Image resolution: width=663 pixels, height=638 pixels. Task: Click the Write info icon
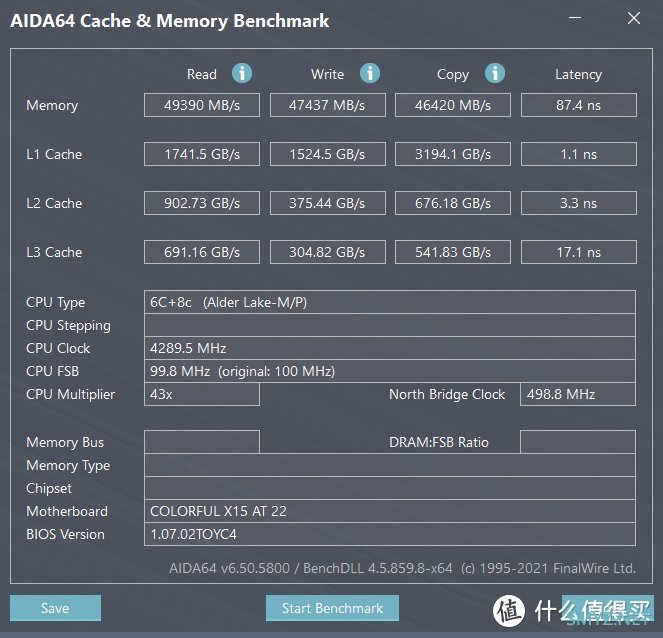tap(370, 73)
